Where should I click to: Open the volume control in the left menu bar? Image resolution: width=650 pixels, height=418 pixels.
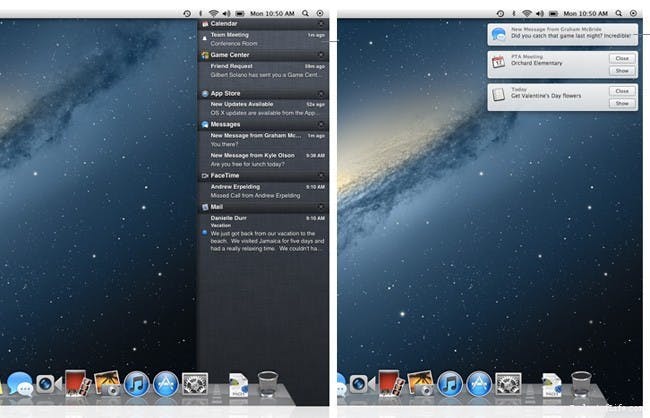click(226, 13)
